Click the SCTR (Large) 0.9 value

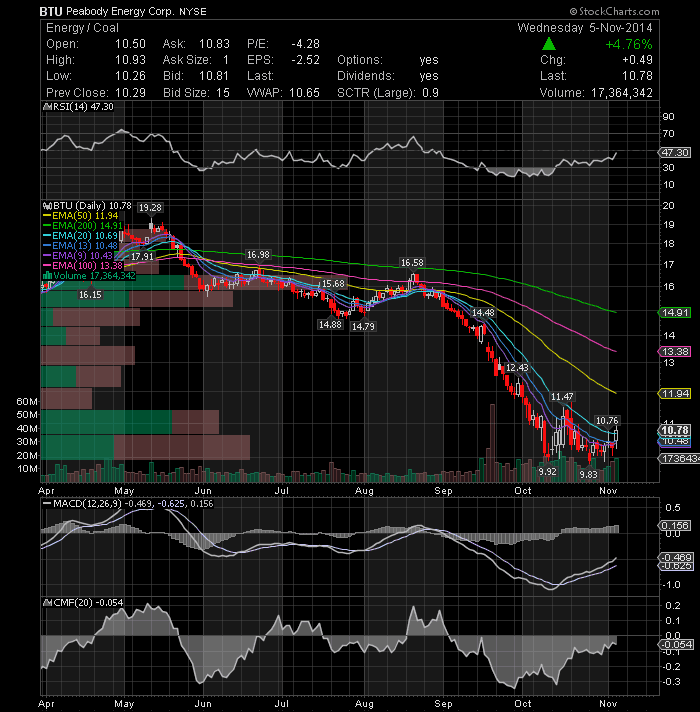coord(430,93)
